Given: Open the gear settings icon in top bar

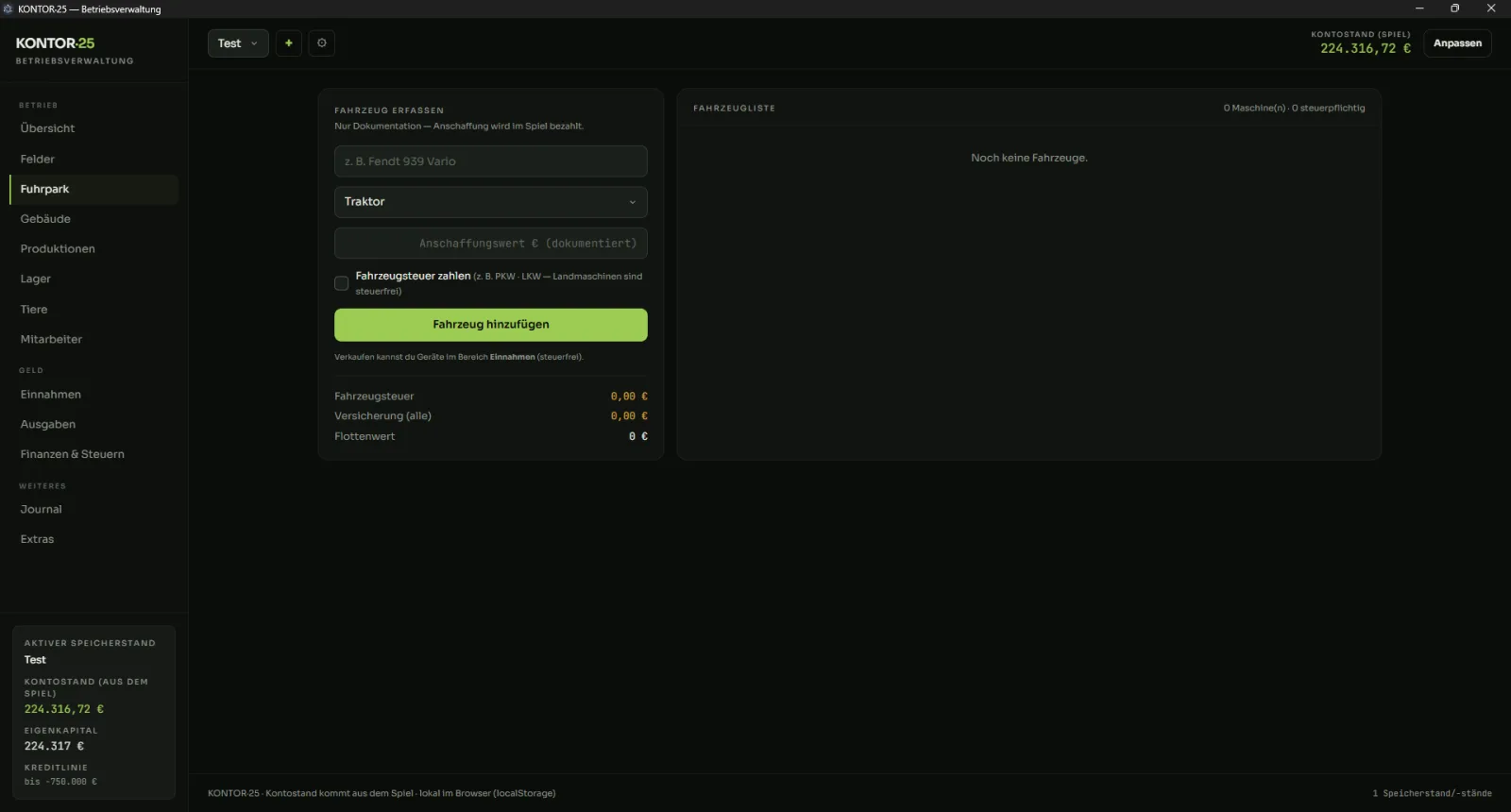Looking at the screenshot, I should [322, 43].
